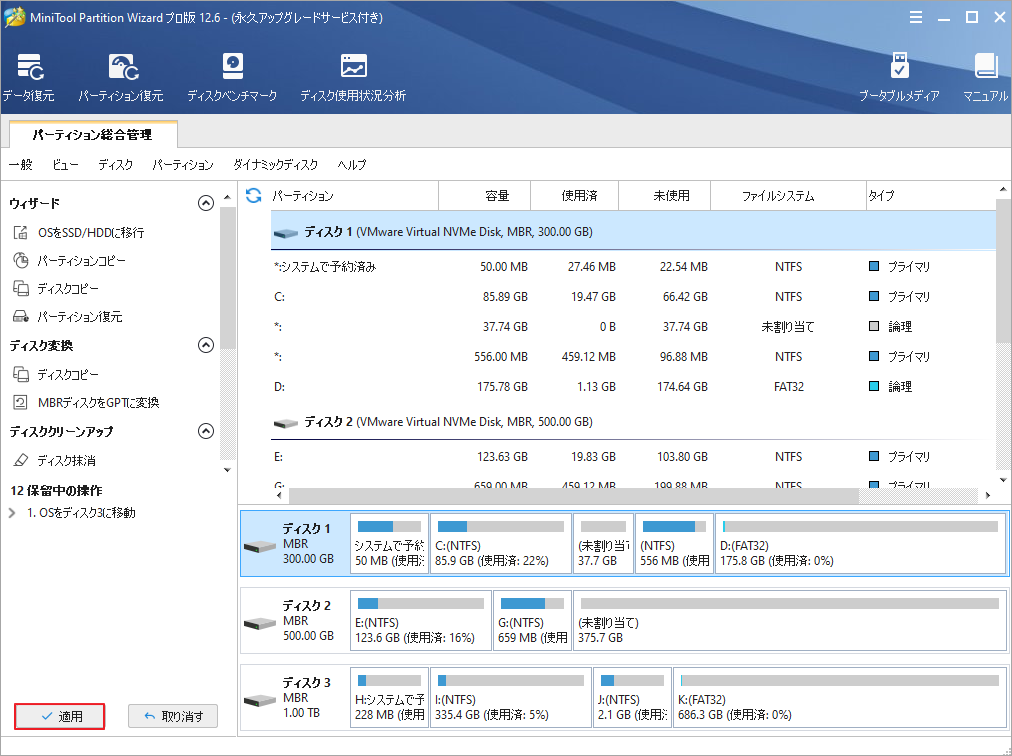
Task: Select the ディスク 2 header row in list
Action: click(633, 422)
